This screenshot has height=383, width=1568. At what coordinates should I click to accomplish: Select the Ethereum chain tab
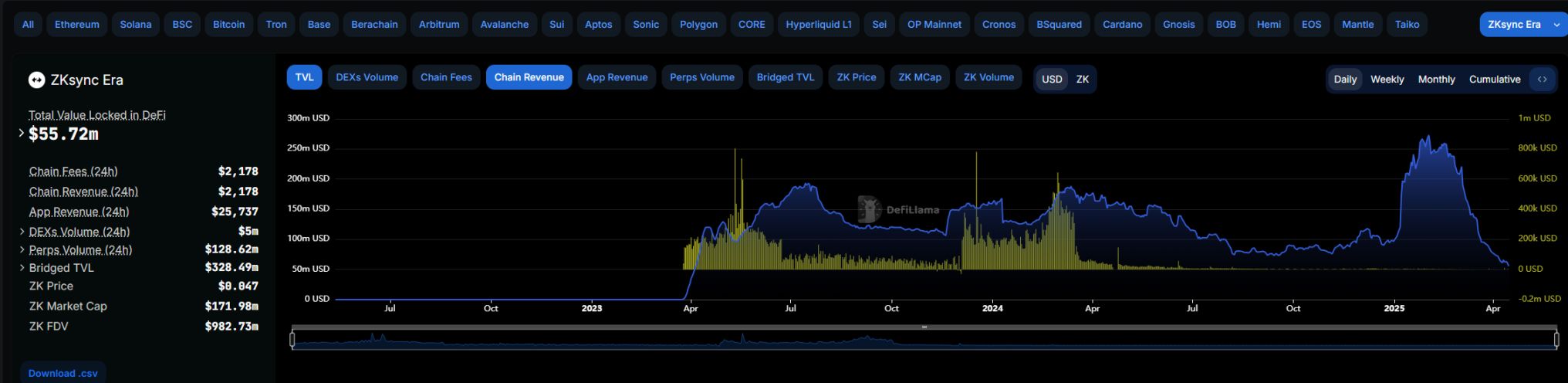[x=76, y=25]
